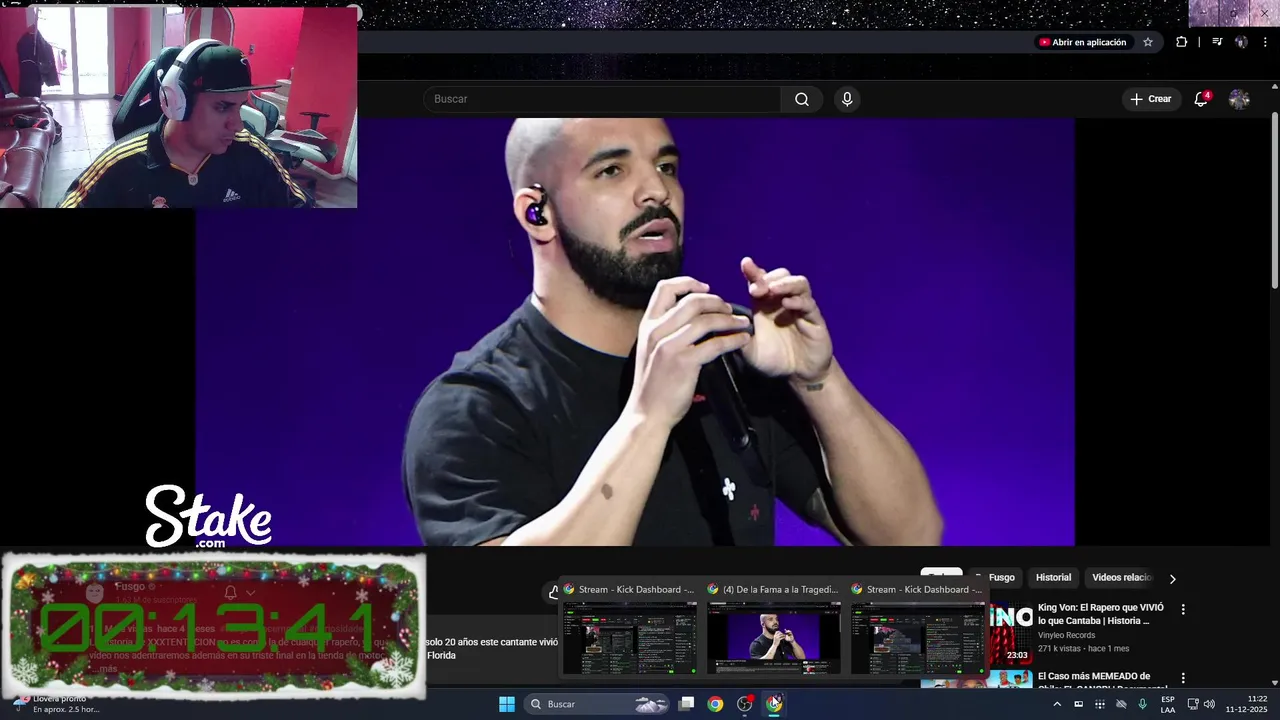Open Chrome extensions puzzle icon
The width and height of the screenshot is (1280, 720).
point(1182,42)
